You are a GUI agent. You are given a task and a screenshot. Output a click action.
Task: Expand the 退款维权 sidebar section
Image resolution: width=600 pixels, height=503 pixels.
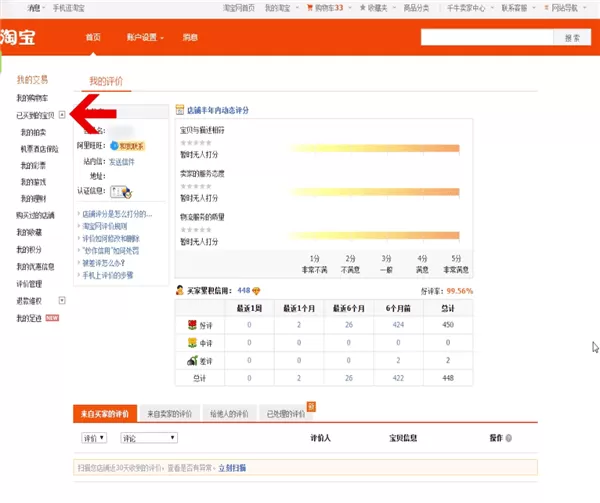(62, 300)
